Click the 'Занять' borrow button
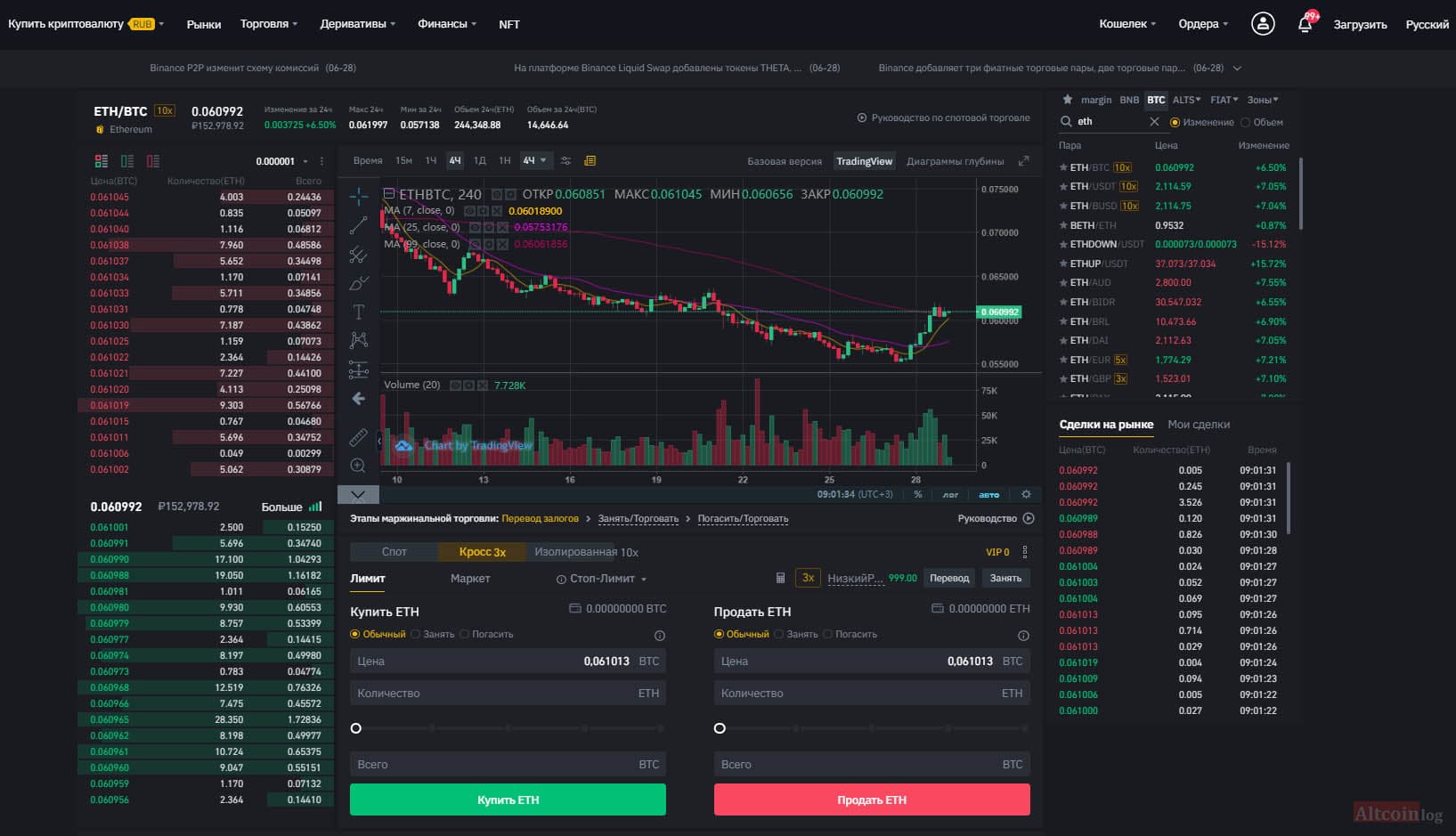The width and height of the screenshot is (1456, 836). [x=1005, y=578]
